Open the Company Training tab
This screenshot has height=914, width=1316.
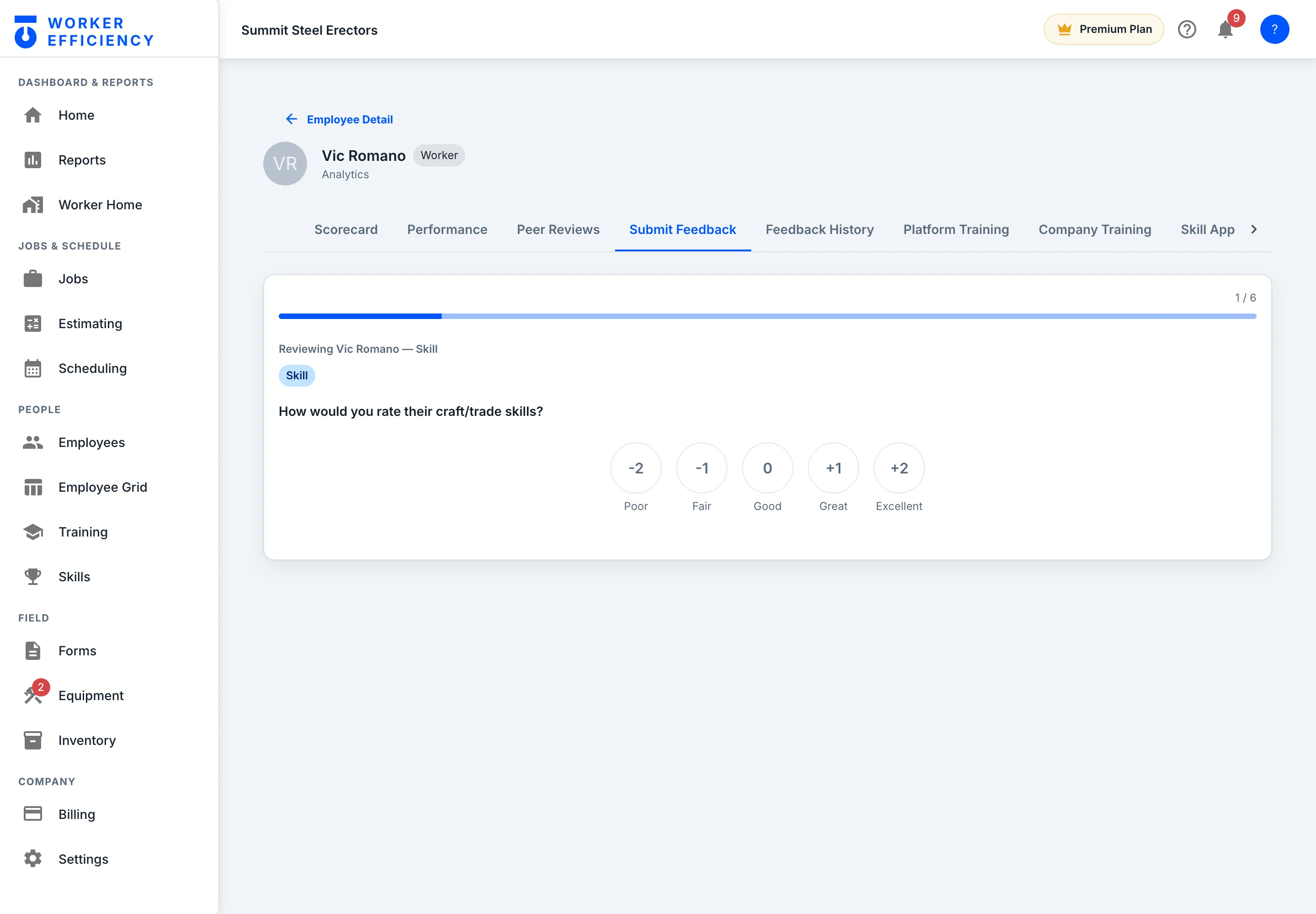[x=1095, y=230]
